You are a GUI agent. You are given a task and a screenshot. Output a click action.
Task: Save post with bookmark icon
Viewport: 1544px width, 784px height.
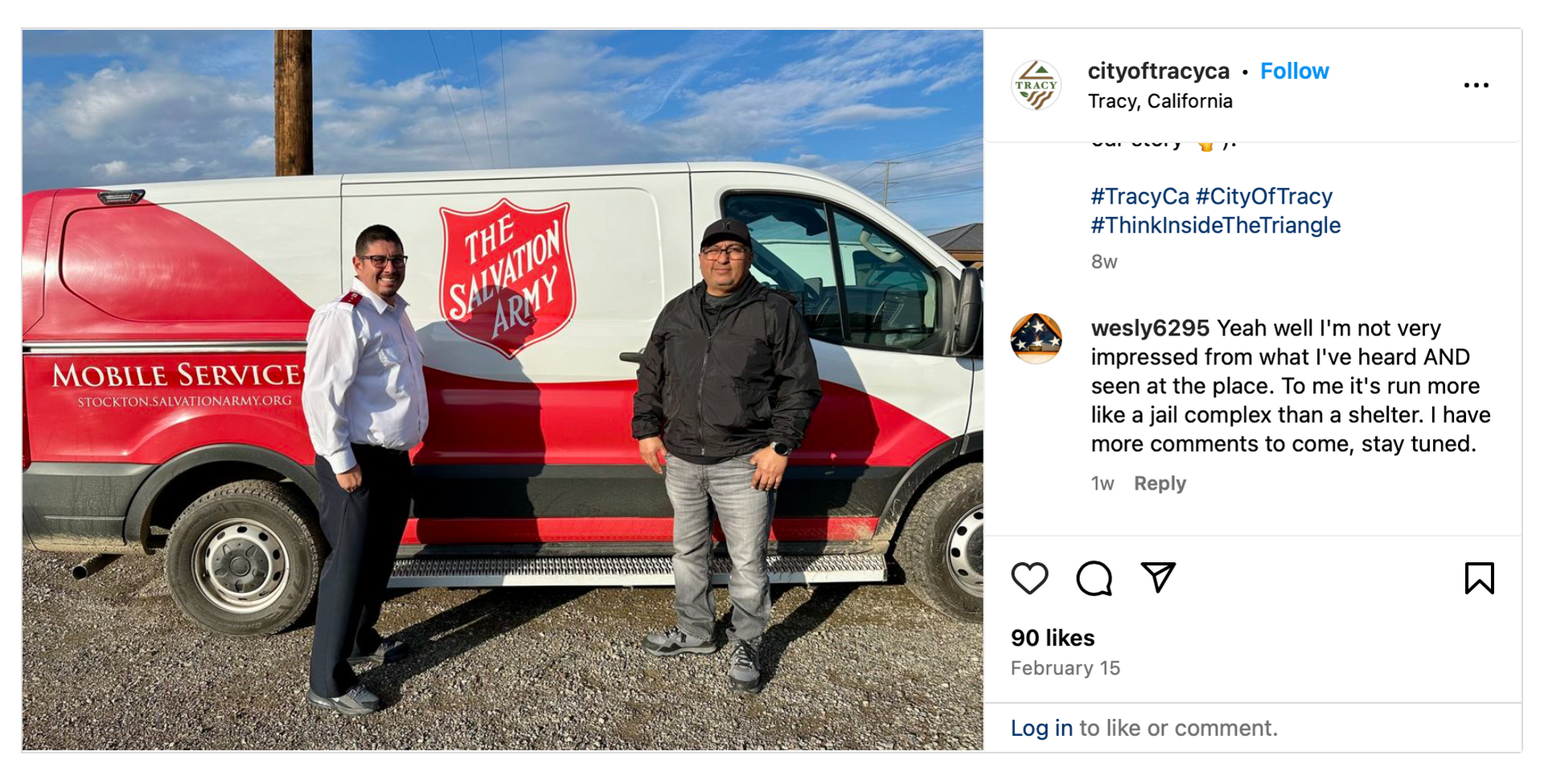[1479, 578]
